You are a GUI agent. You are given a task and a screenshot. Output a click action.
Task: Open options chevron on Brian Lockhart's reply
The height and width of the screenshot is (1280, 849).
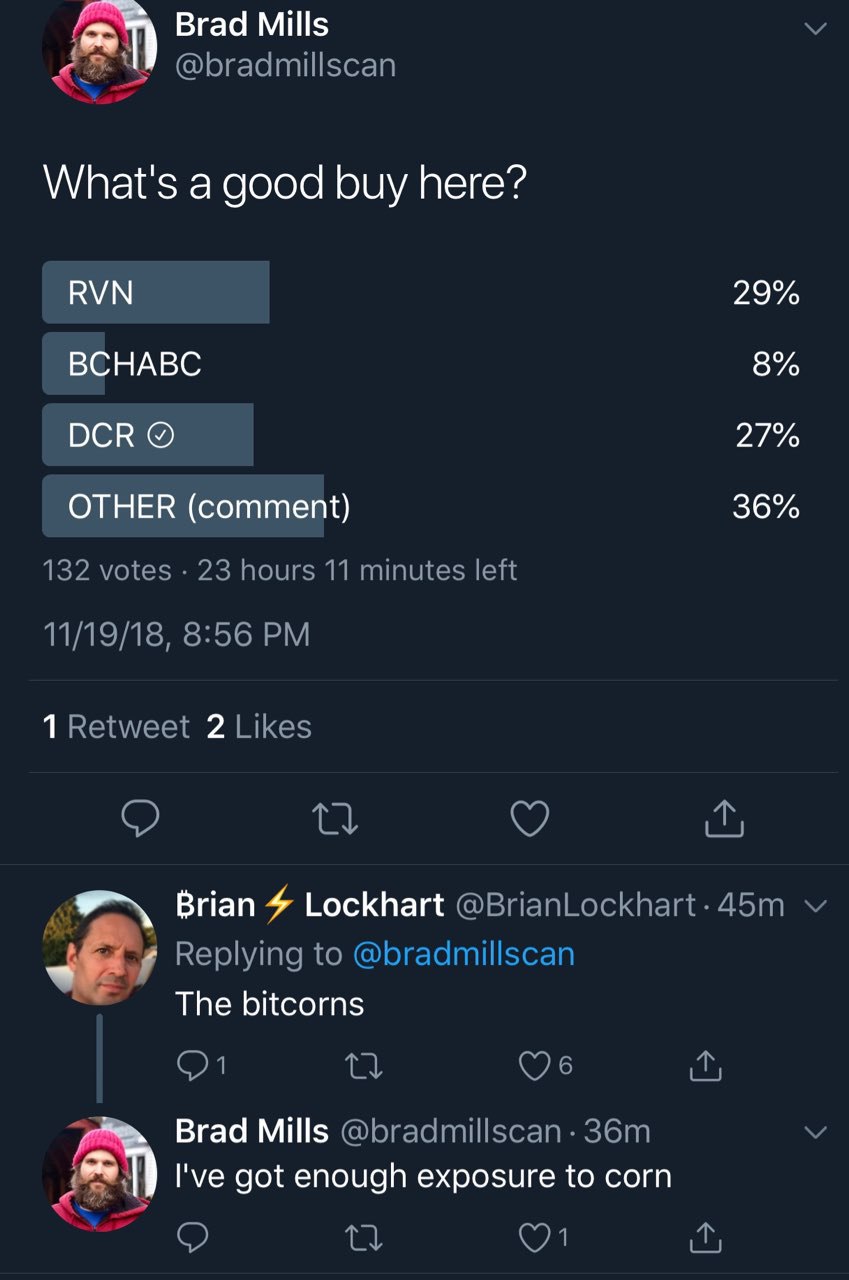coord(816,907)
